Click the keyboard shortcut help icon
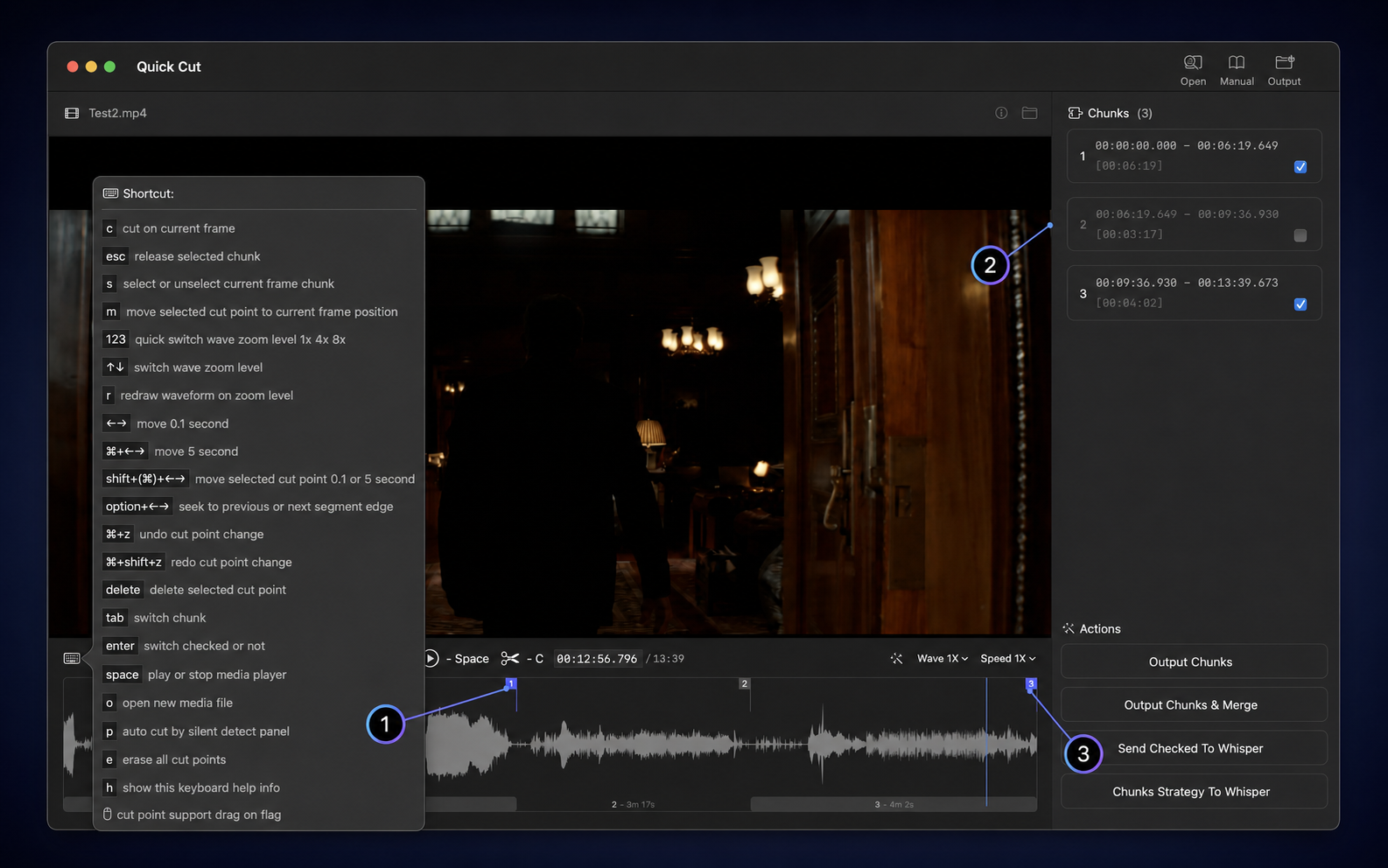The height and width of the screenshot is (868, 1388). [x=72, y=658]
